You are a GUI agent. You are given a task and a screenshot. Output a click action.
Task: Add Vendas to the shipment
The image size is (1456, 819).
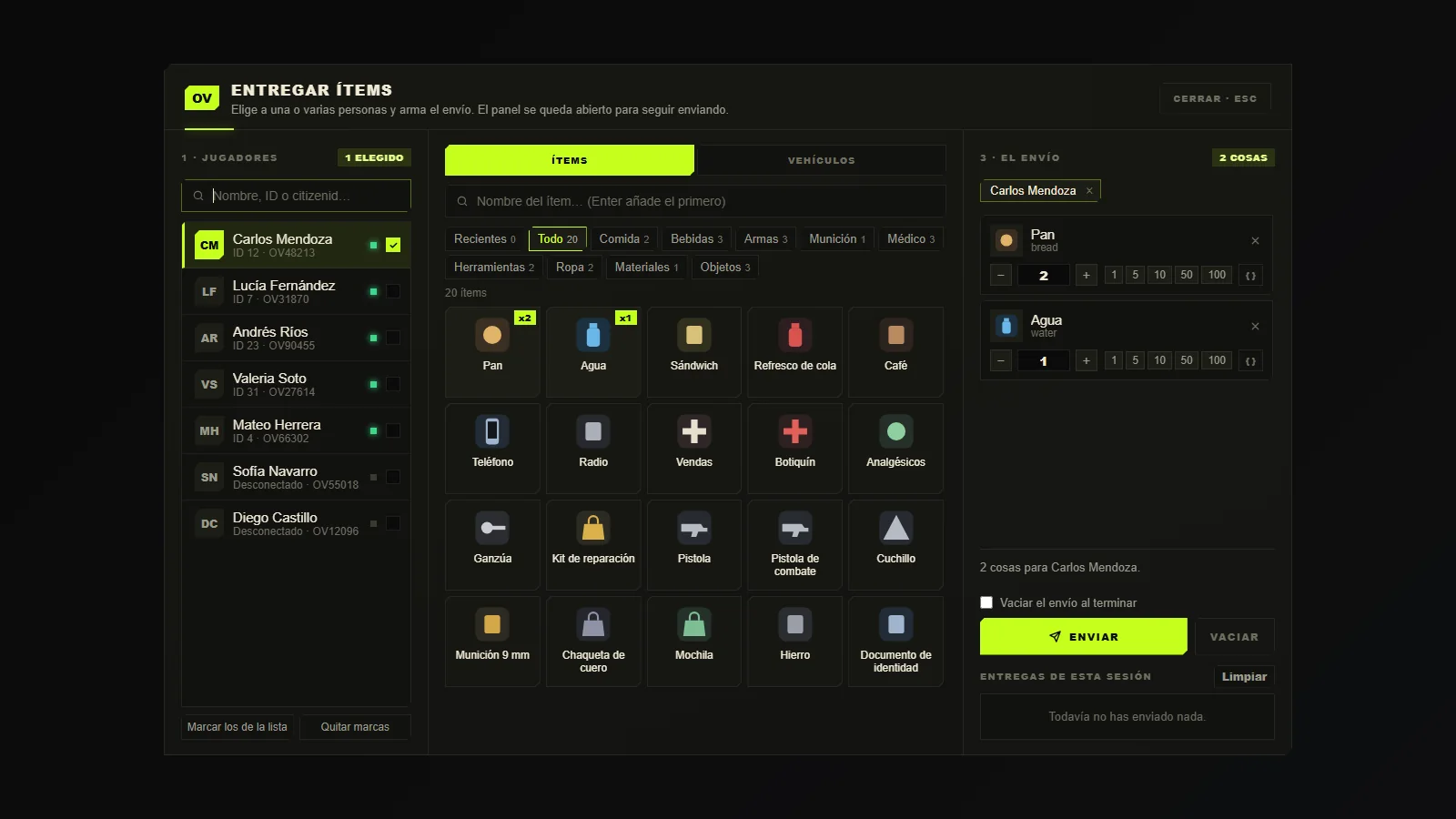pyautogui.click(x=694, y=448)
